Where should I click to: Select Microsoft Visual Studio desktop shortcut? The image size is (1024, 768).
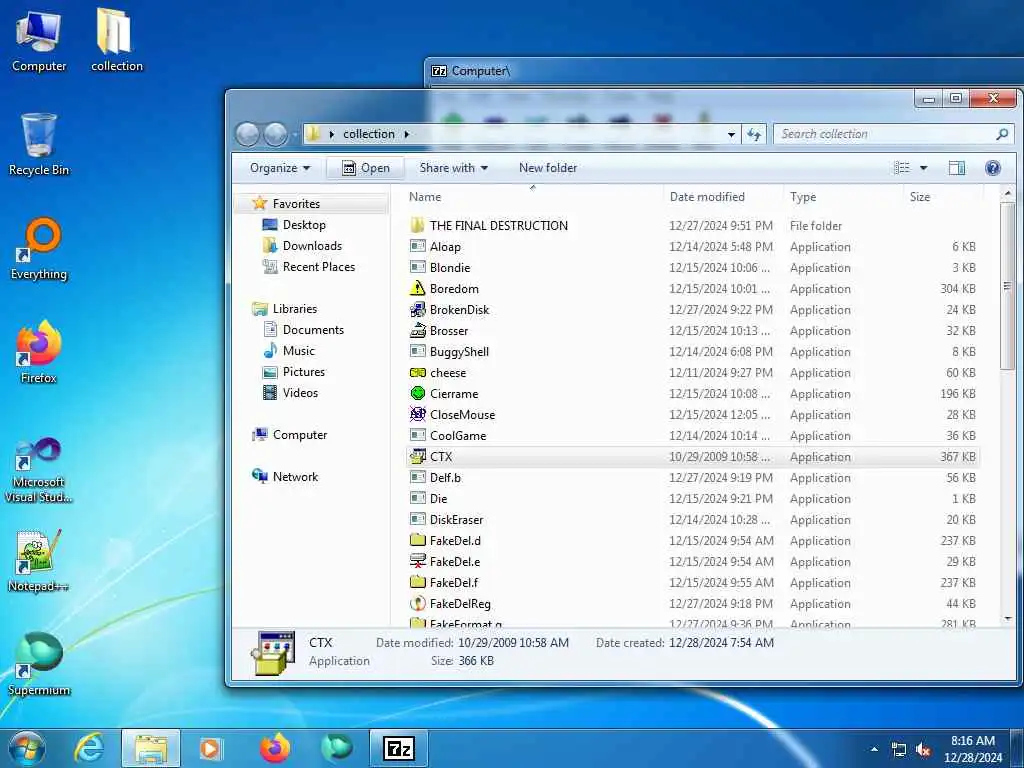[39, 470]
